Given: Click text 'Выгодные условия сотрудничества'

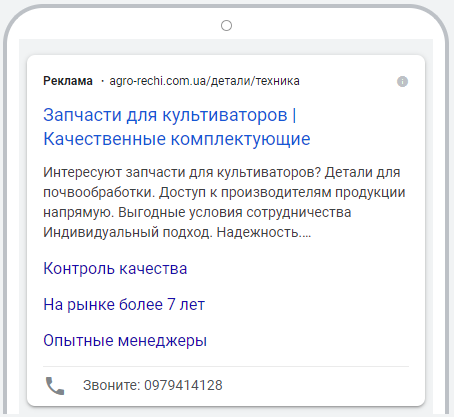Looking at the screenshot, I should click(x=235, y=212).
